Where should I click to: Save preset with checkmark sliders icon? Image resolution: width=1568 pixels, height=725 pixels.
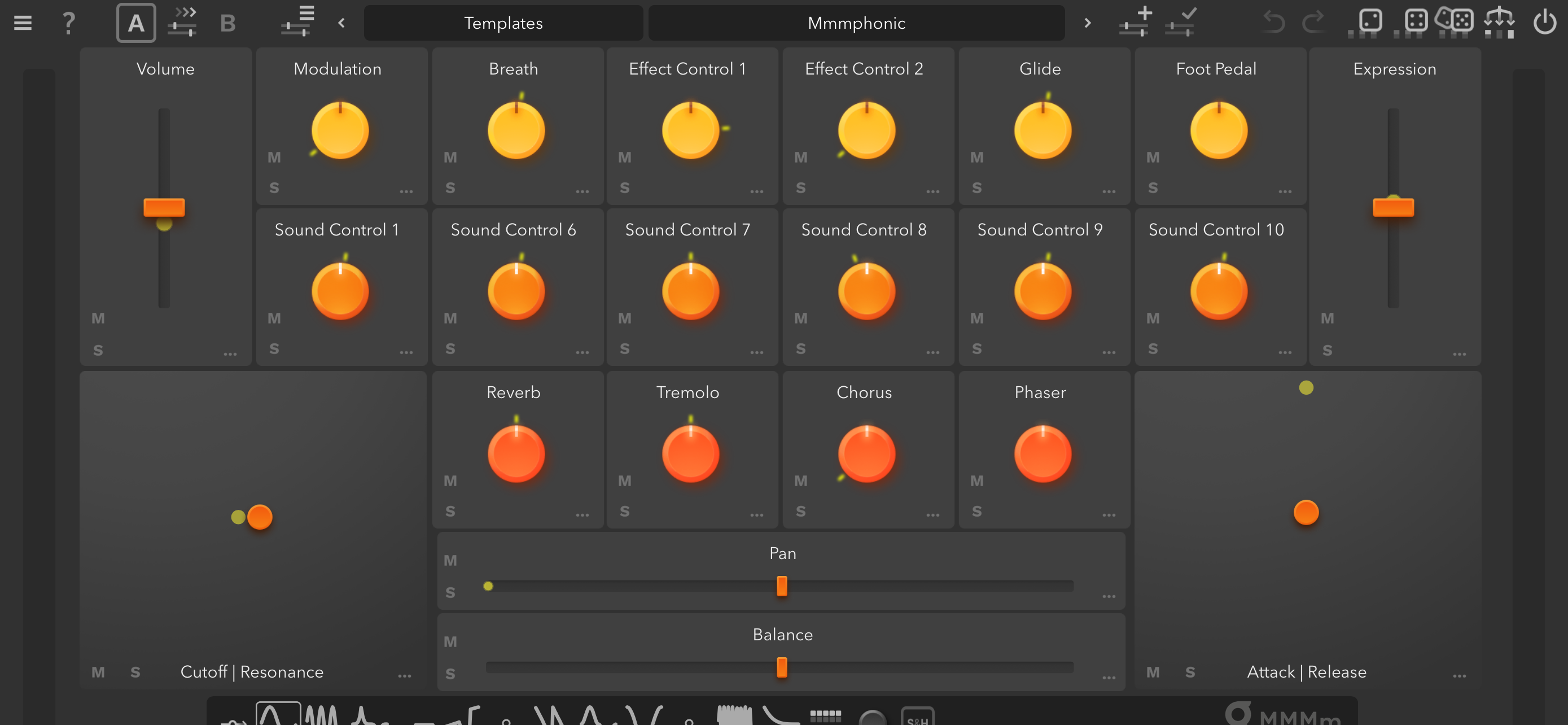point(1181,22)
